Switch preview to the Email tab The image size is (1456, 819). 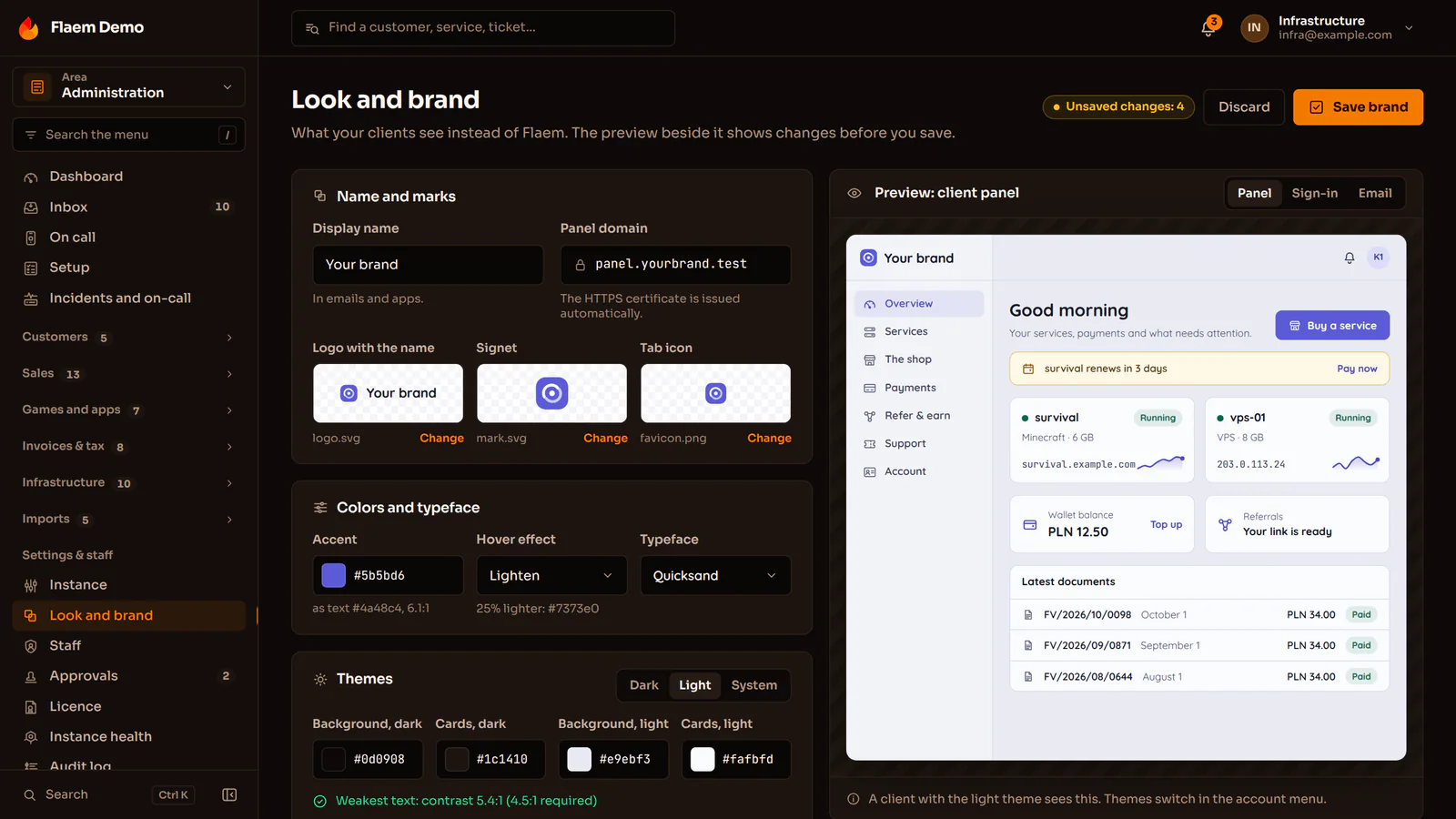(x=1375, y=193)
